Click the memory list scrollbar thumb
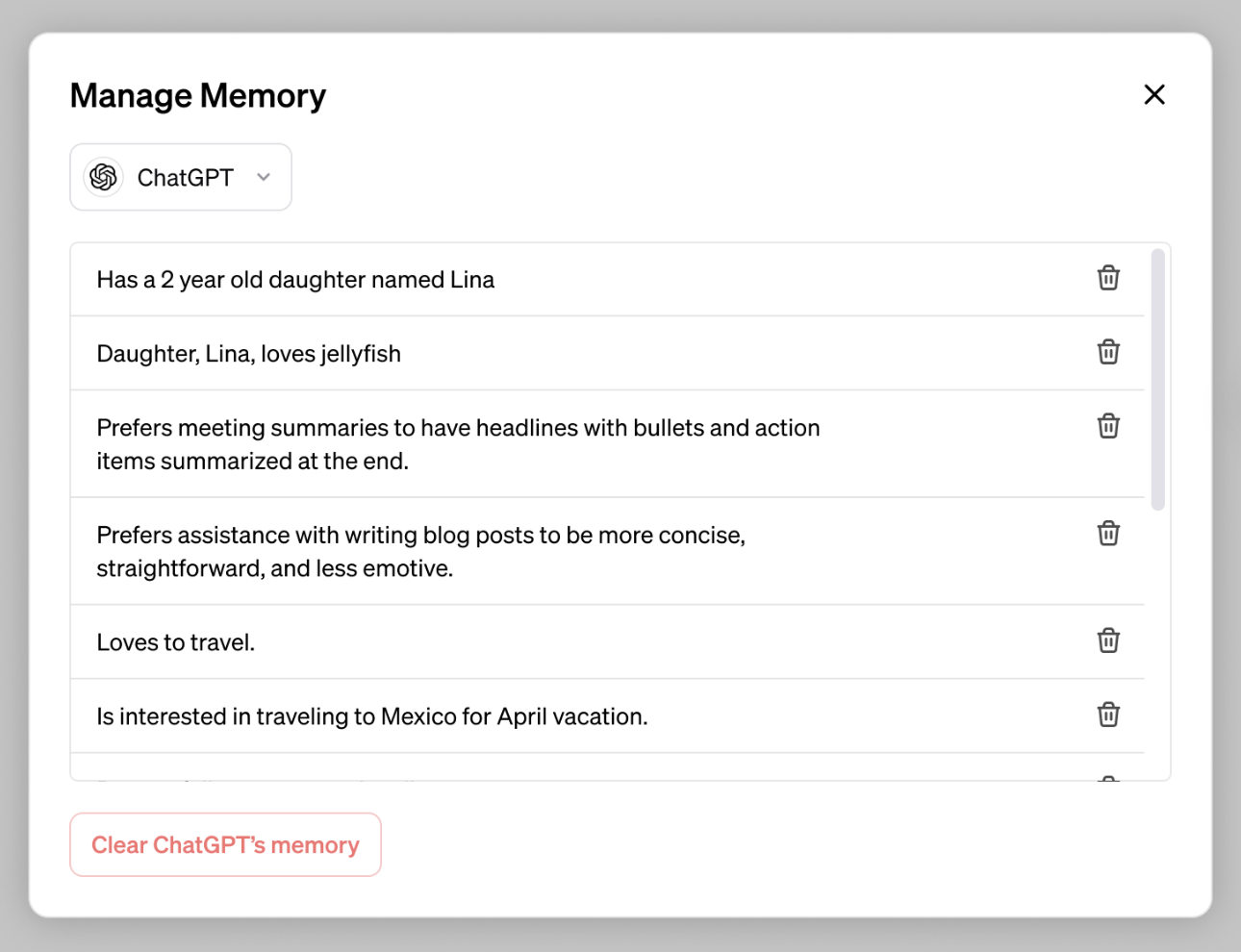The height and width of the screenshot is (952, 1241). 1157,379
